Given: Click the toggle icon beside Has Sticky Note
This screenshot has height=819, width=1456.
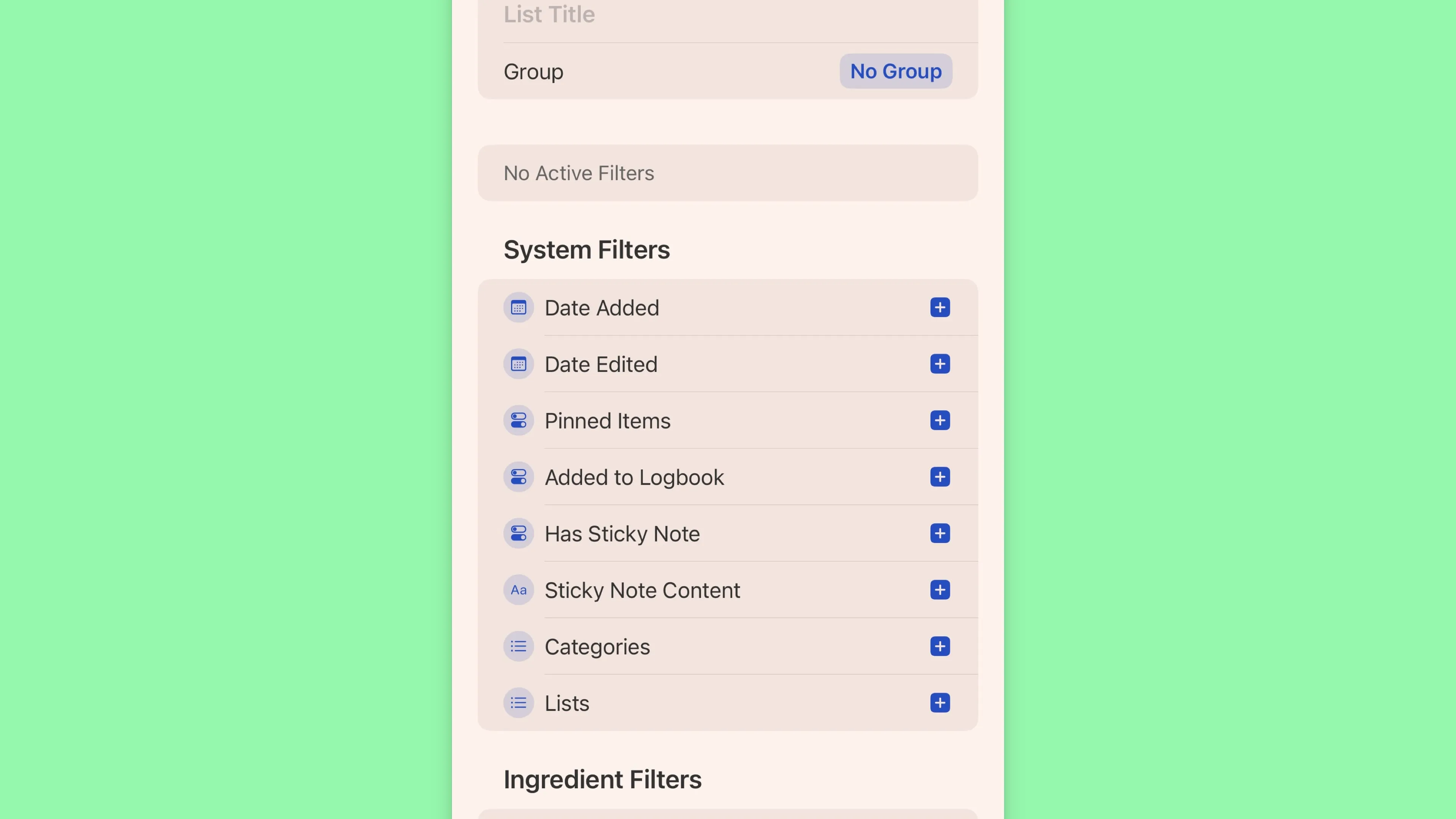Looking at the screenshot, I should point(518,533).
